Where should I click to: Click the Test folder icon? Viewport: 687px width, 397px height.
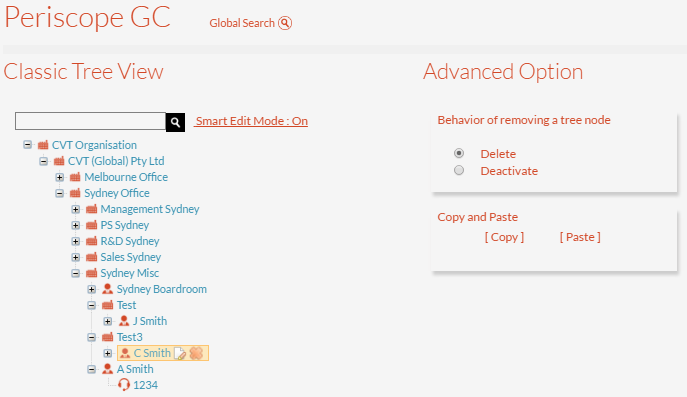pyautogui.click(x=107, y=305)
